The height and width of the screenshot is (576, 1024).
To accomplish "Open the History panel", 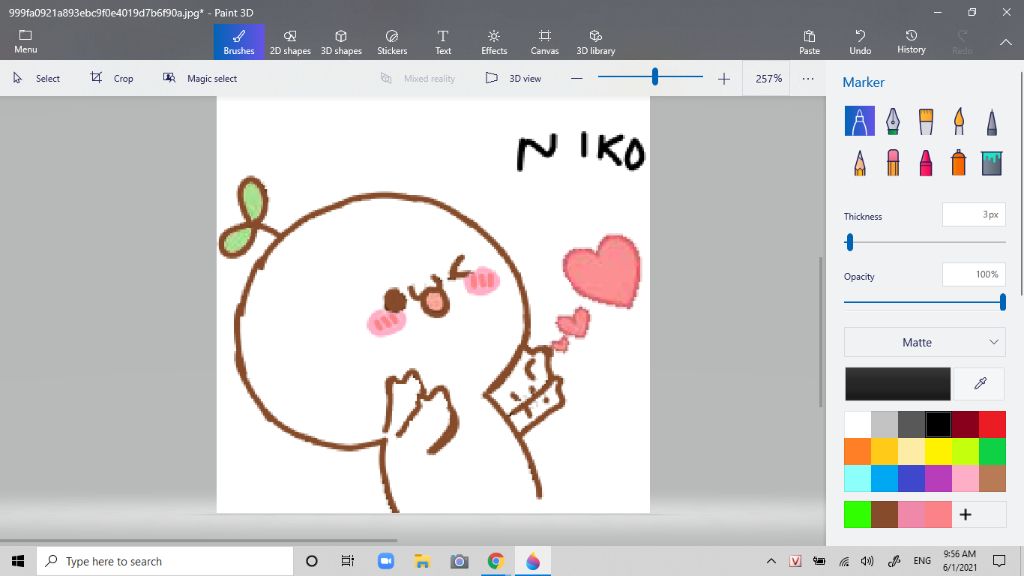I will pos(911,42).
